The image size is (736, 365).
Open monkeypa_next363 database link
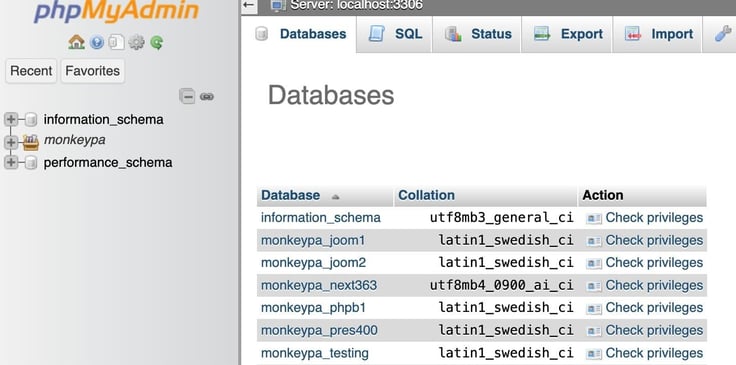pyautogui.click(x=319, y=285)
